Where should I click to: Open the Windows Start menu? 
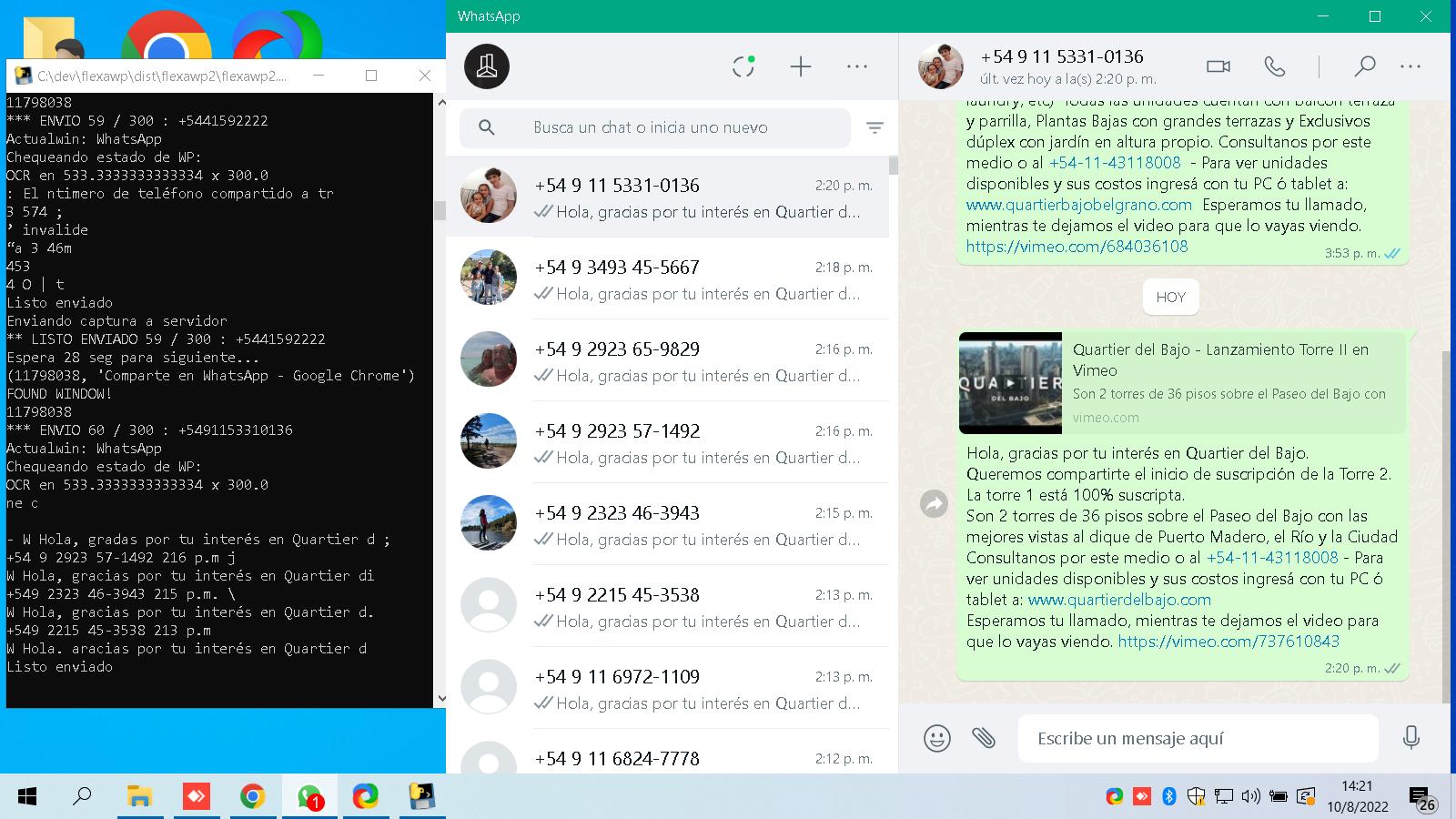(27, 797)
